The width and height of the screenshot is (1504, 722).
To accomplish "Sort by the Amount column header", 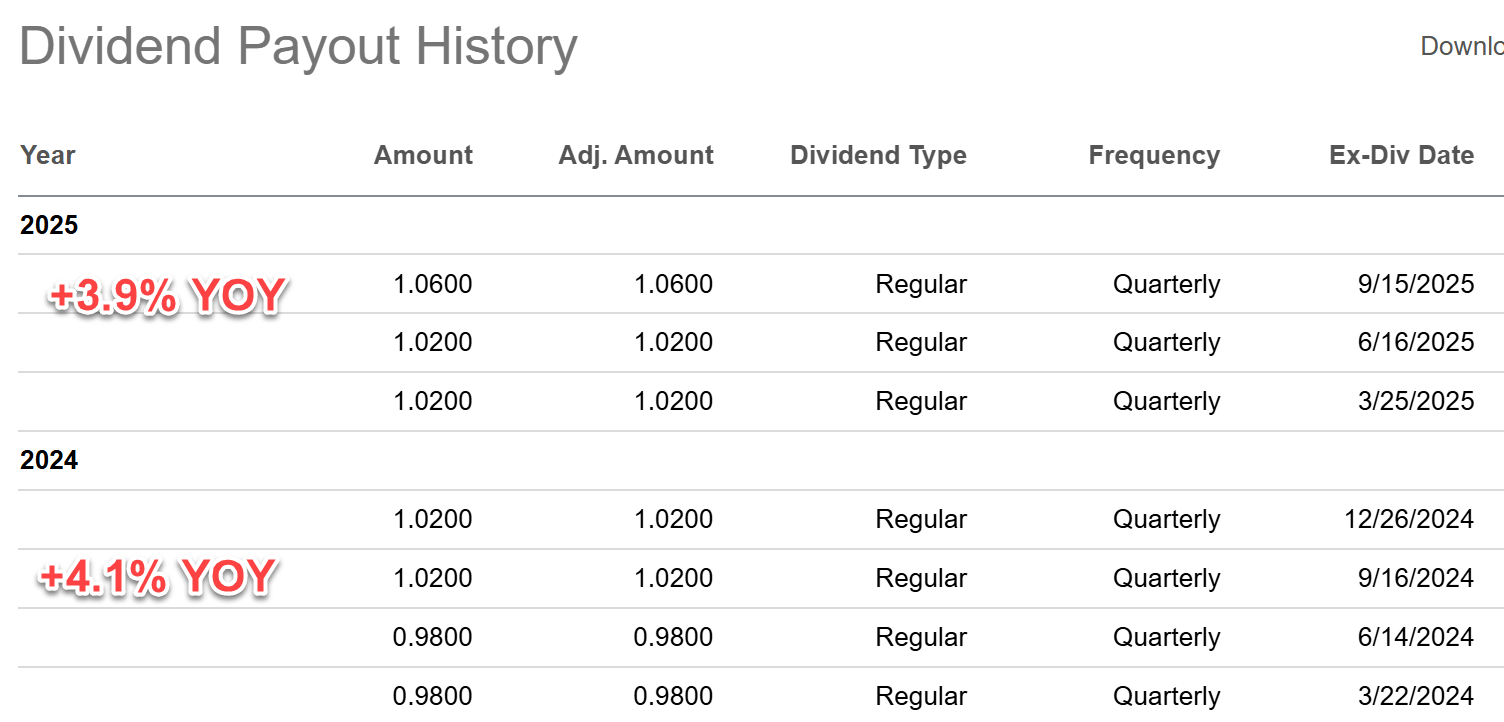I will point(423,155).
